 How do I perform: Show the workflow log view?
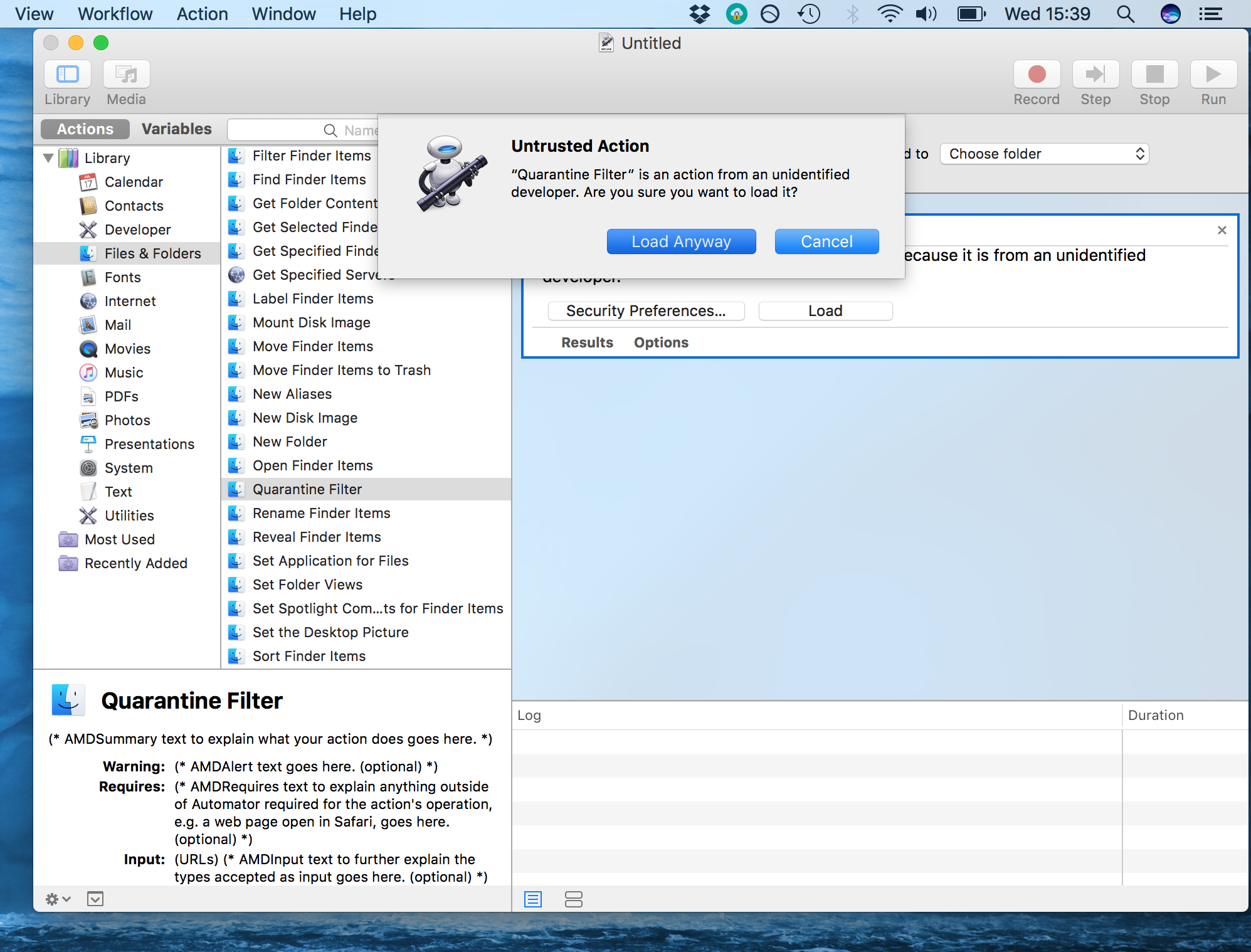point(533,899)
